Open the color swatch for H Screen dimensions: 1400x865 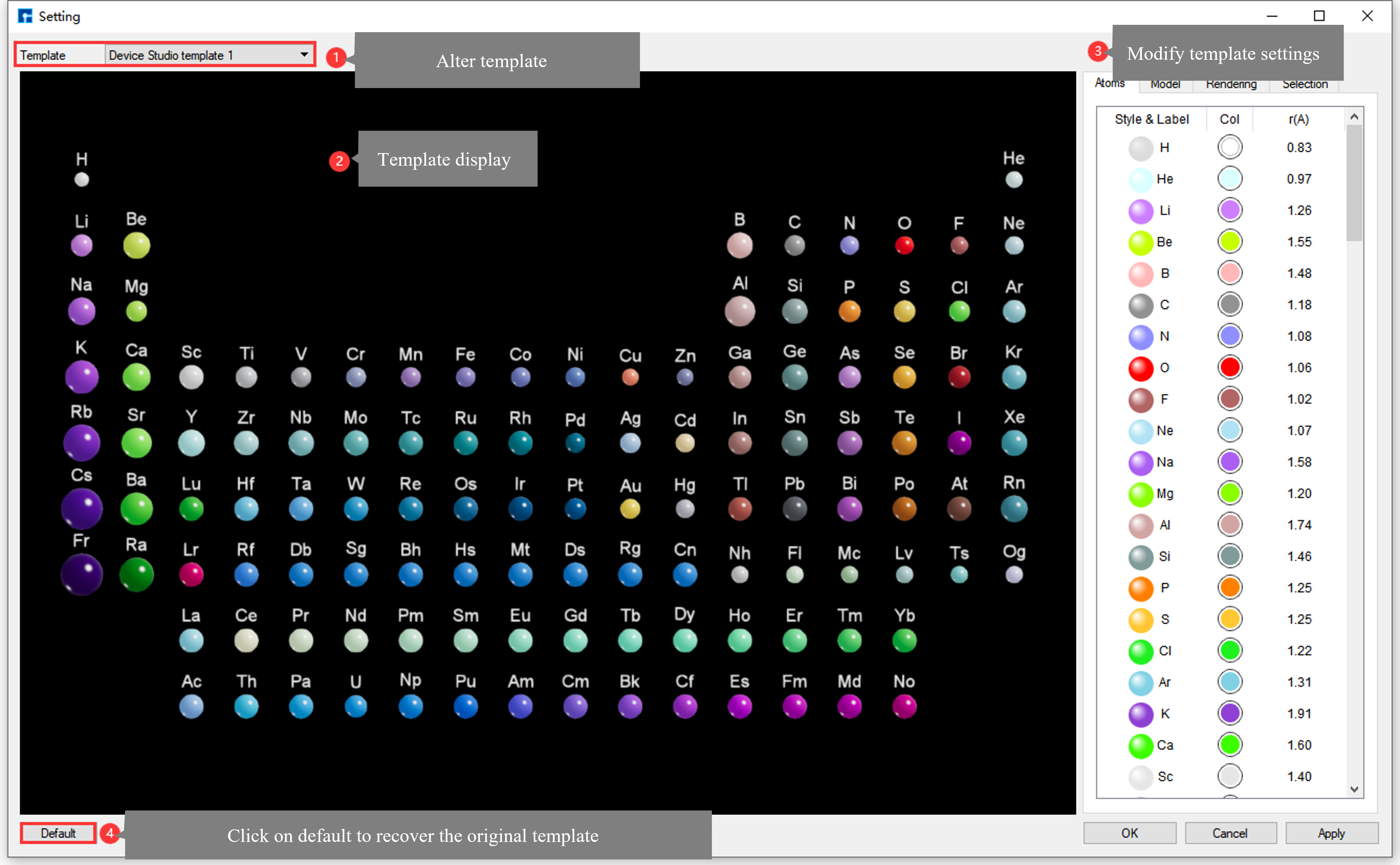(1230, 147)
